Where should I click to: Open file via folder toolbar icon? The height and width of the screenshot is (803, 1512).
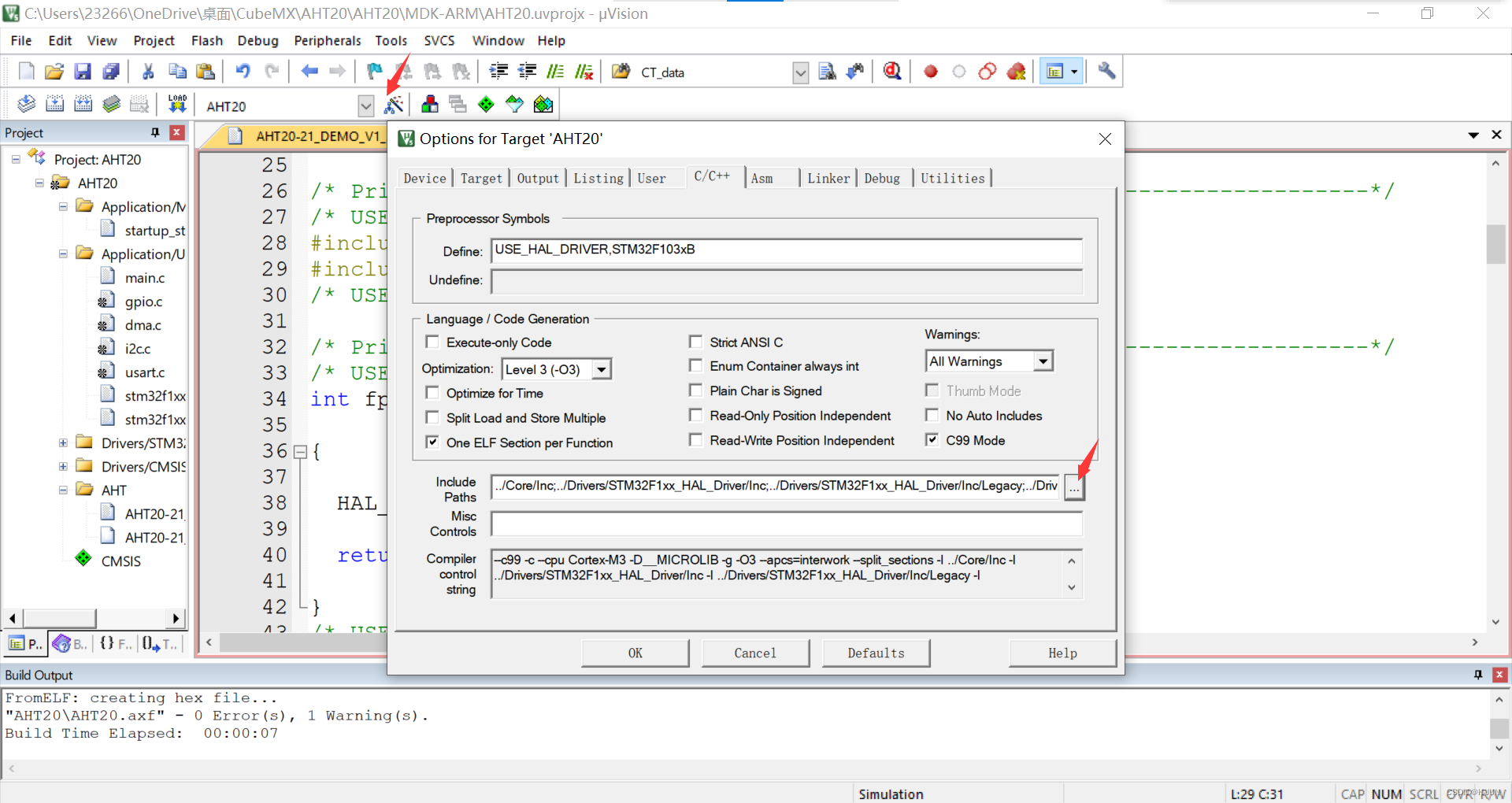pyautogui.click(x=54, y=72)
